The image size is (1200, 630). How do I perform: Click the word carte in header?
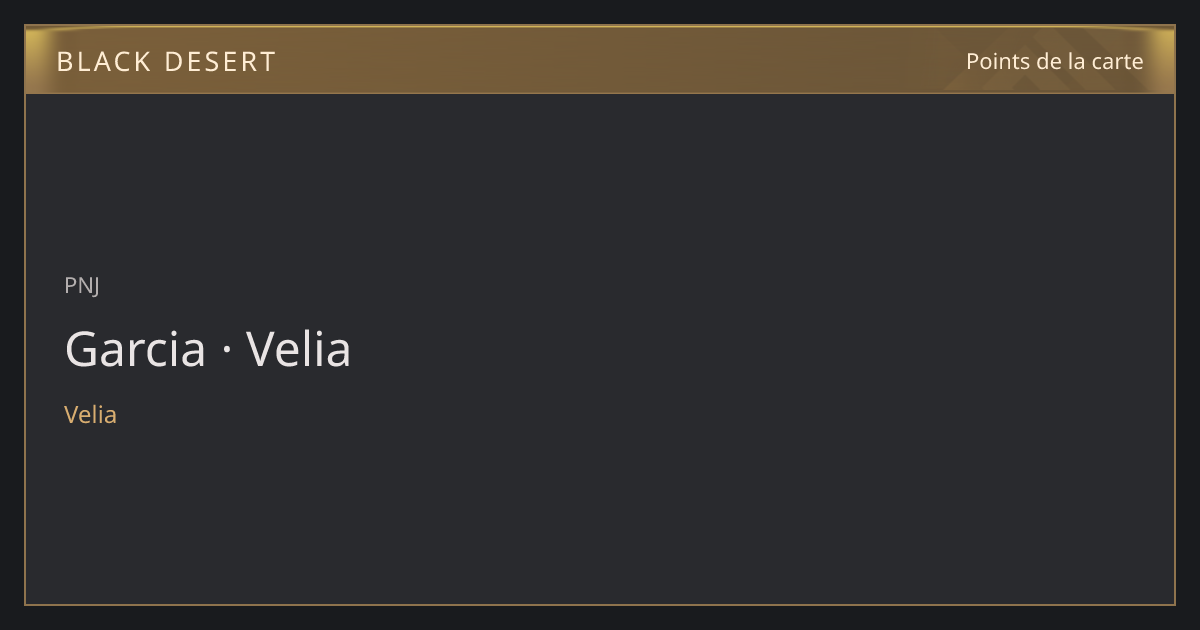pos(1117,61)
